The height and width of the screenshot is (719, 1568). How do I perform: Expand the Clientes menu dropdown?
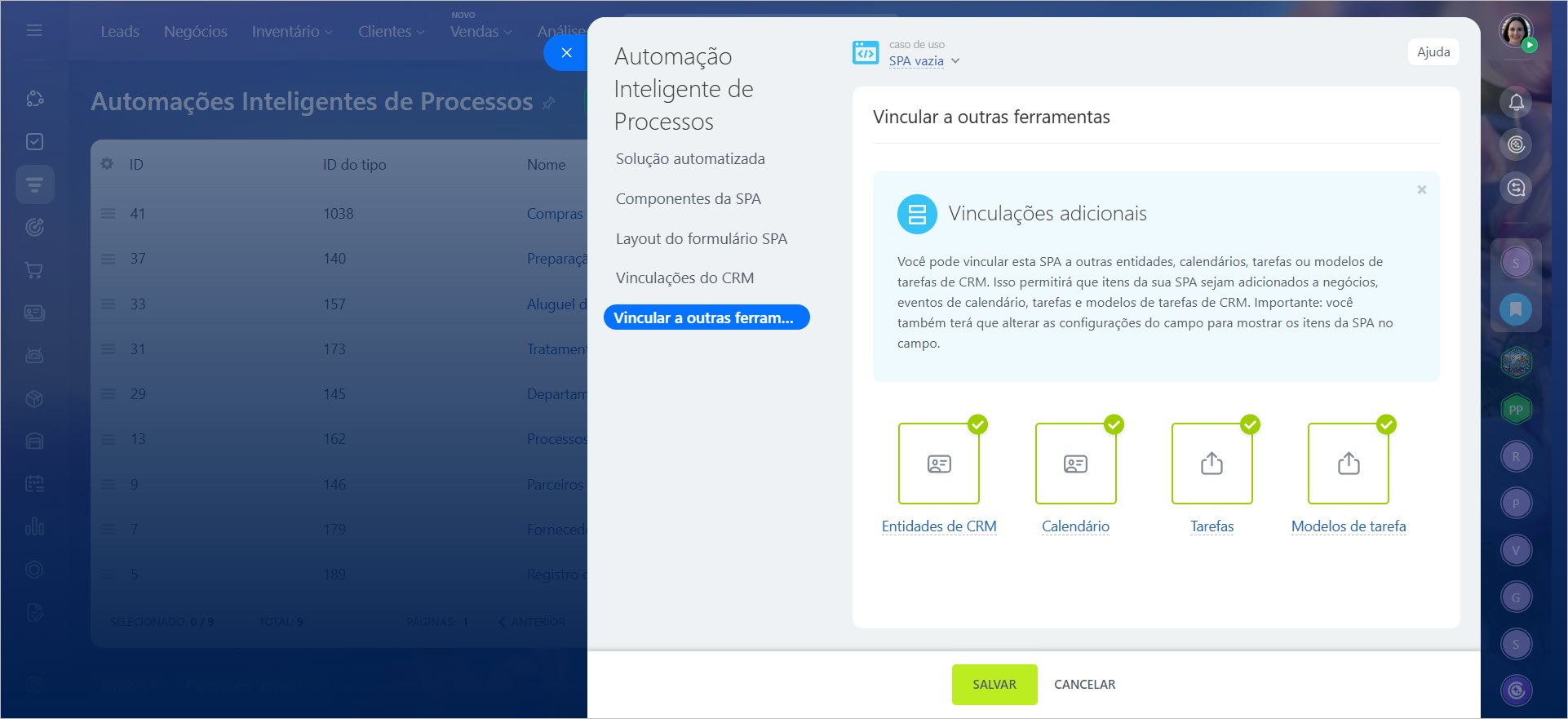point(391,32)
